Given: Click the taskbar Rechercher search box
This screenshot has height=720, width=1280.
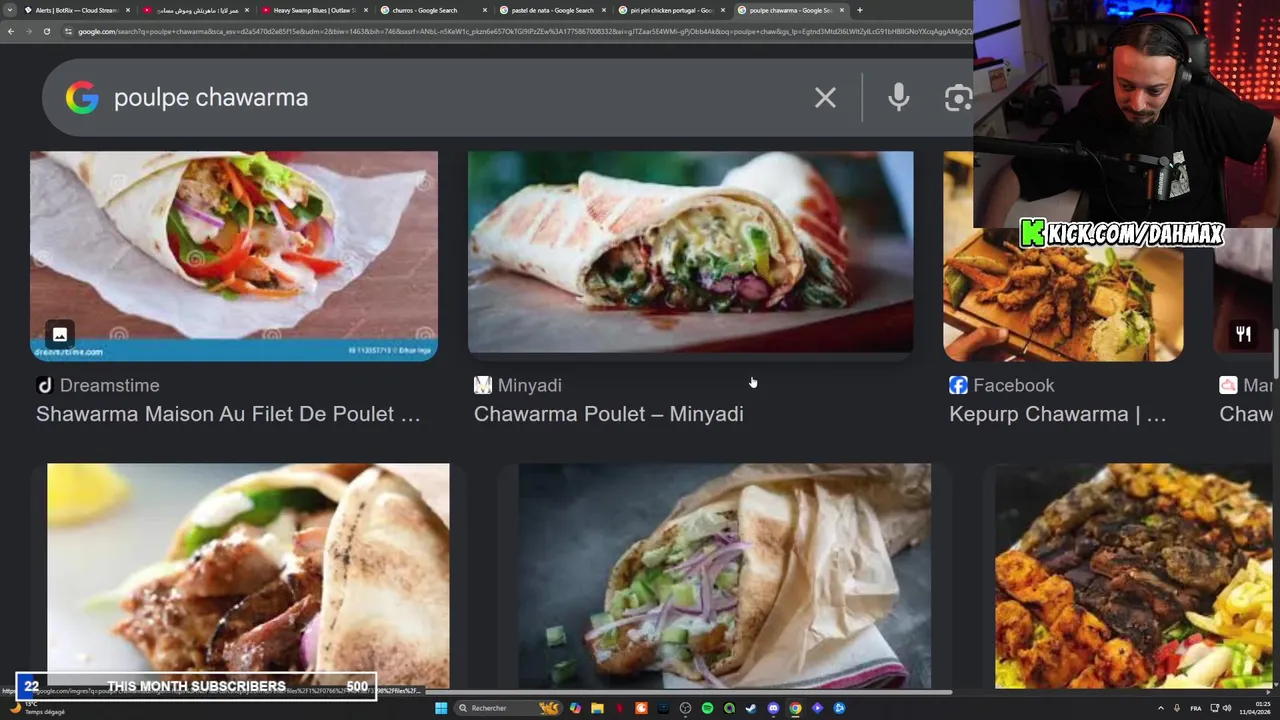Looking at the screenshot, I should click(507, 708).
